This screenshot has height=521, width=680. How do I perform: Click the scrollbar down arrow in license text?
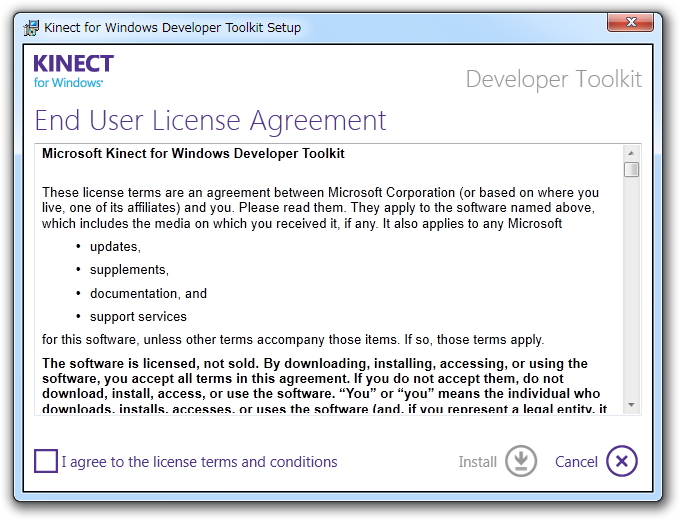click(631, 405)
